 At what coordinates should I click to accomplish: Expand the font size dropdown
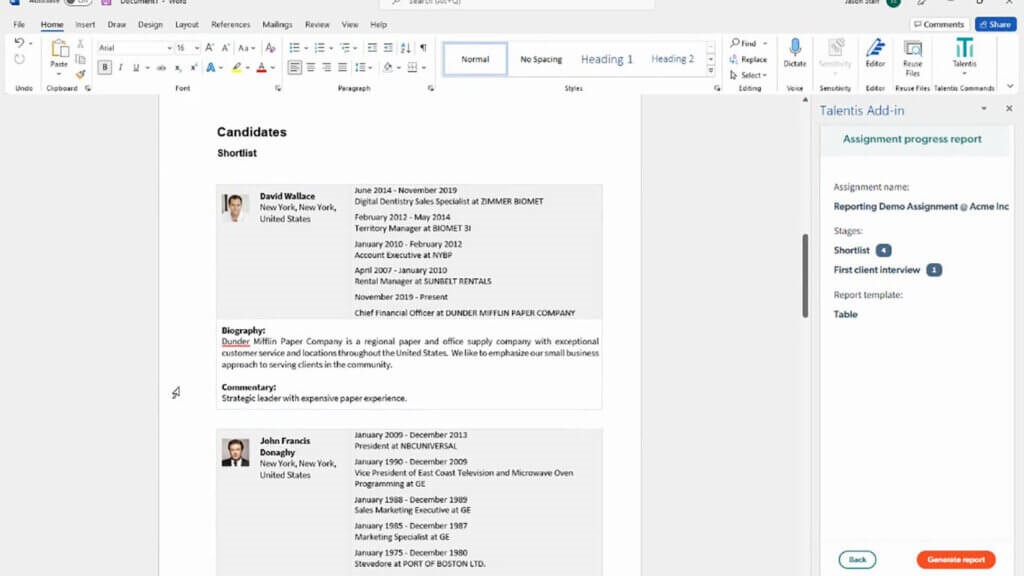(196, 48)
